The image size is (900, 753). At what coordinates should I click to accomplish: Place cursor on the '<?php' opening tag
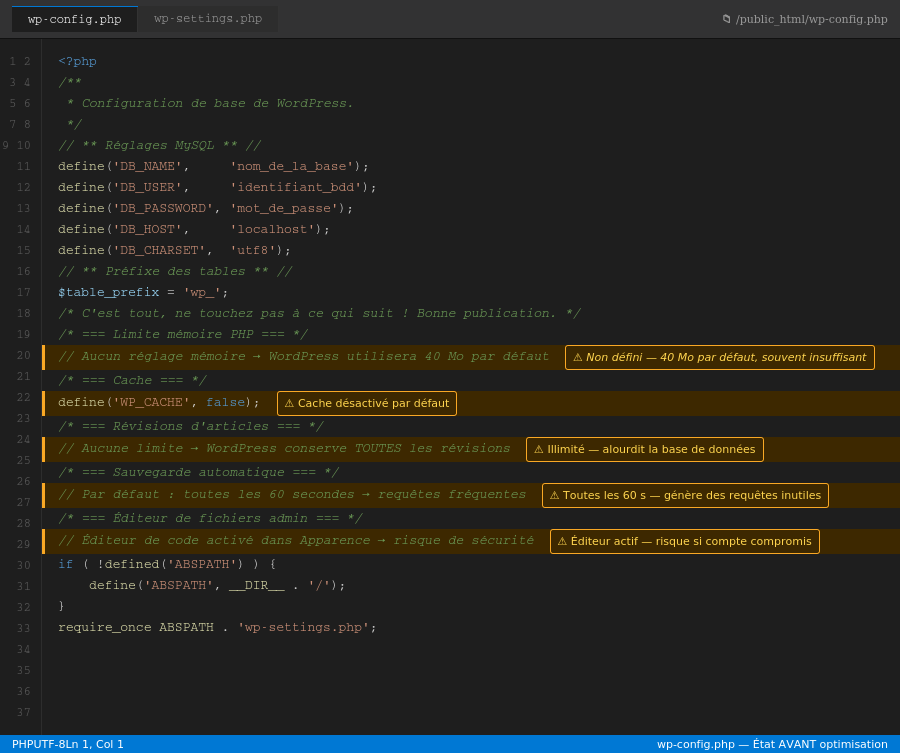(x=77, y=61)
